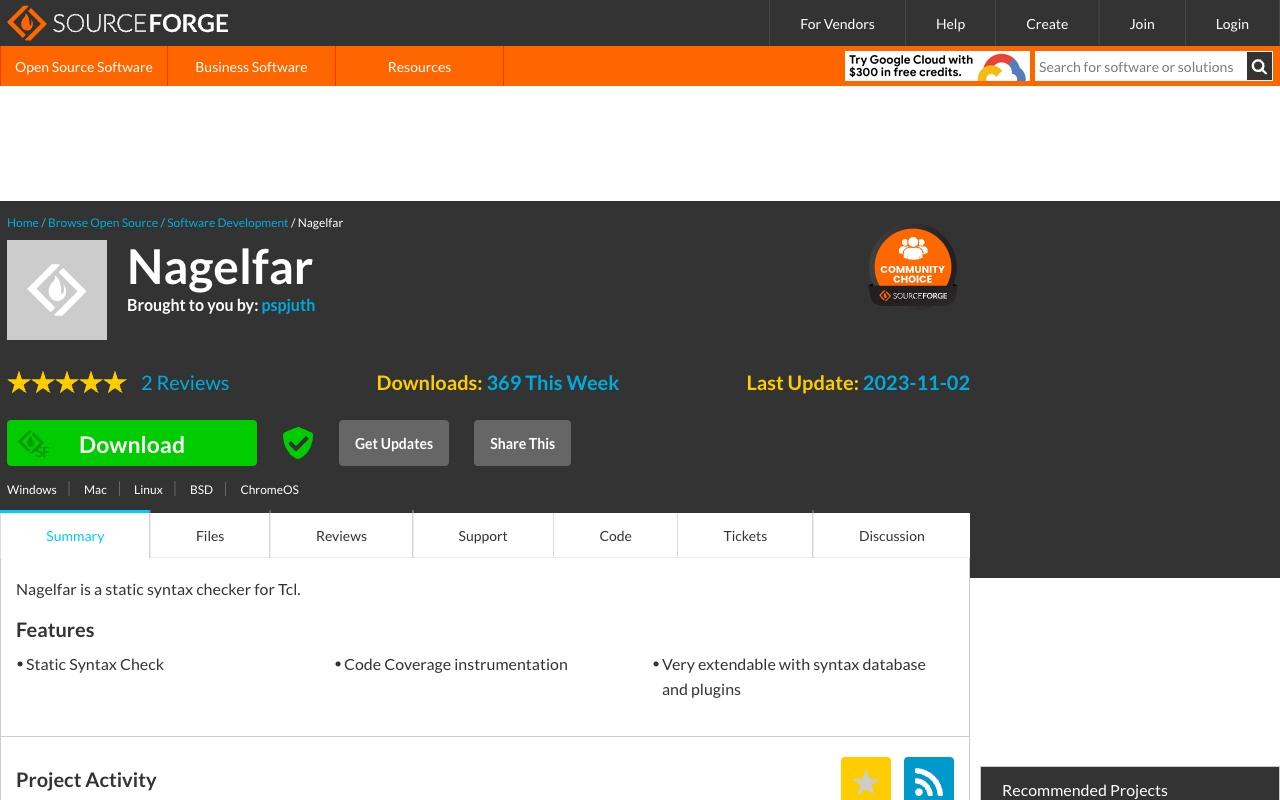Click the Code Coverage instrumentation feature
This screenshot has width=1280, height=800.
tap(456, 664)
